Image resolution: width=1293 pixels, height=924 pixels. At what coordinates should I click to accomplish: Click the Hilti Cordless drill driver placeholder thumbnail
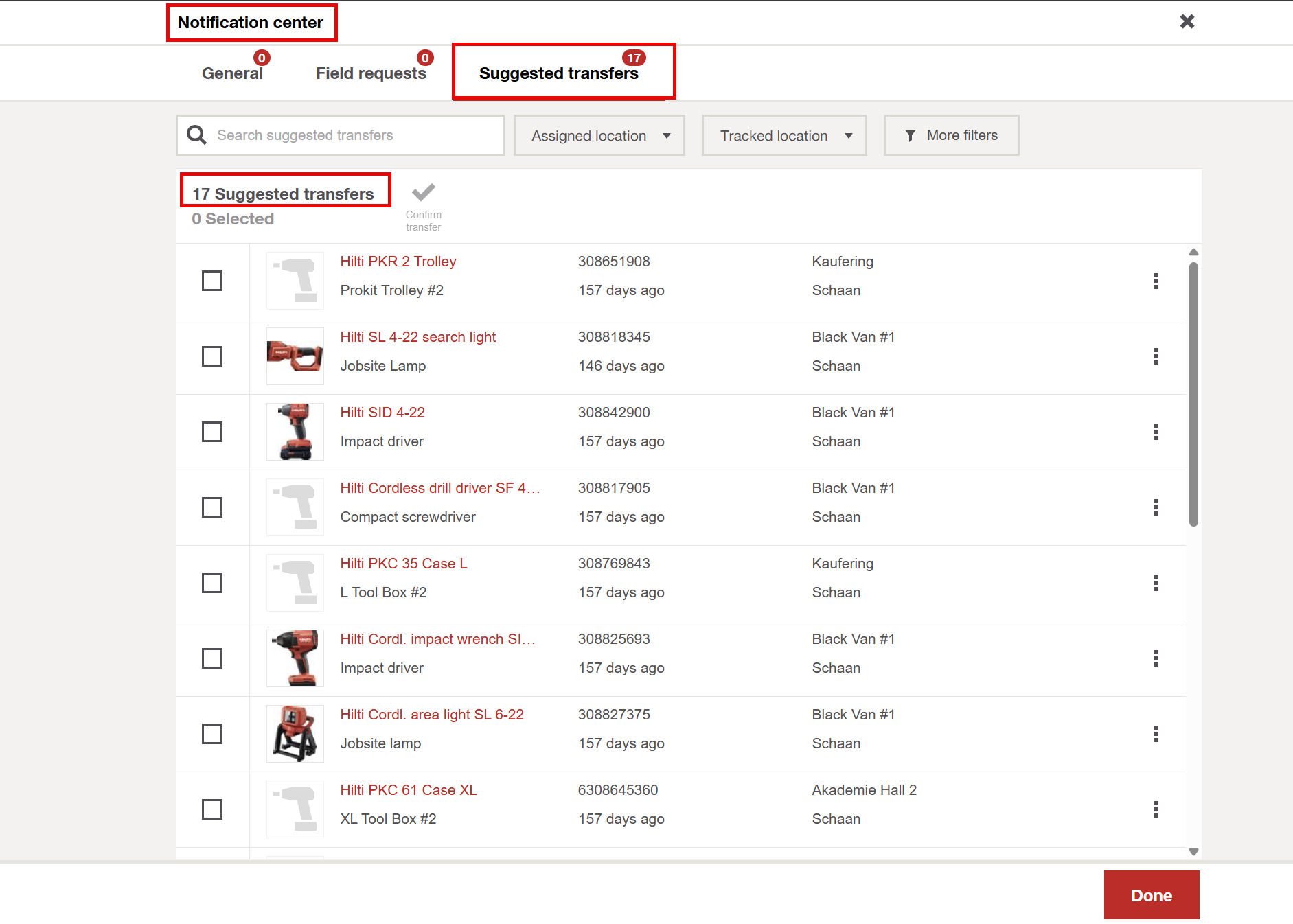click(295, 507)
